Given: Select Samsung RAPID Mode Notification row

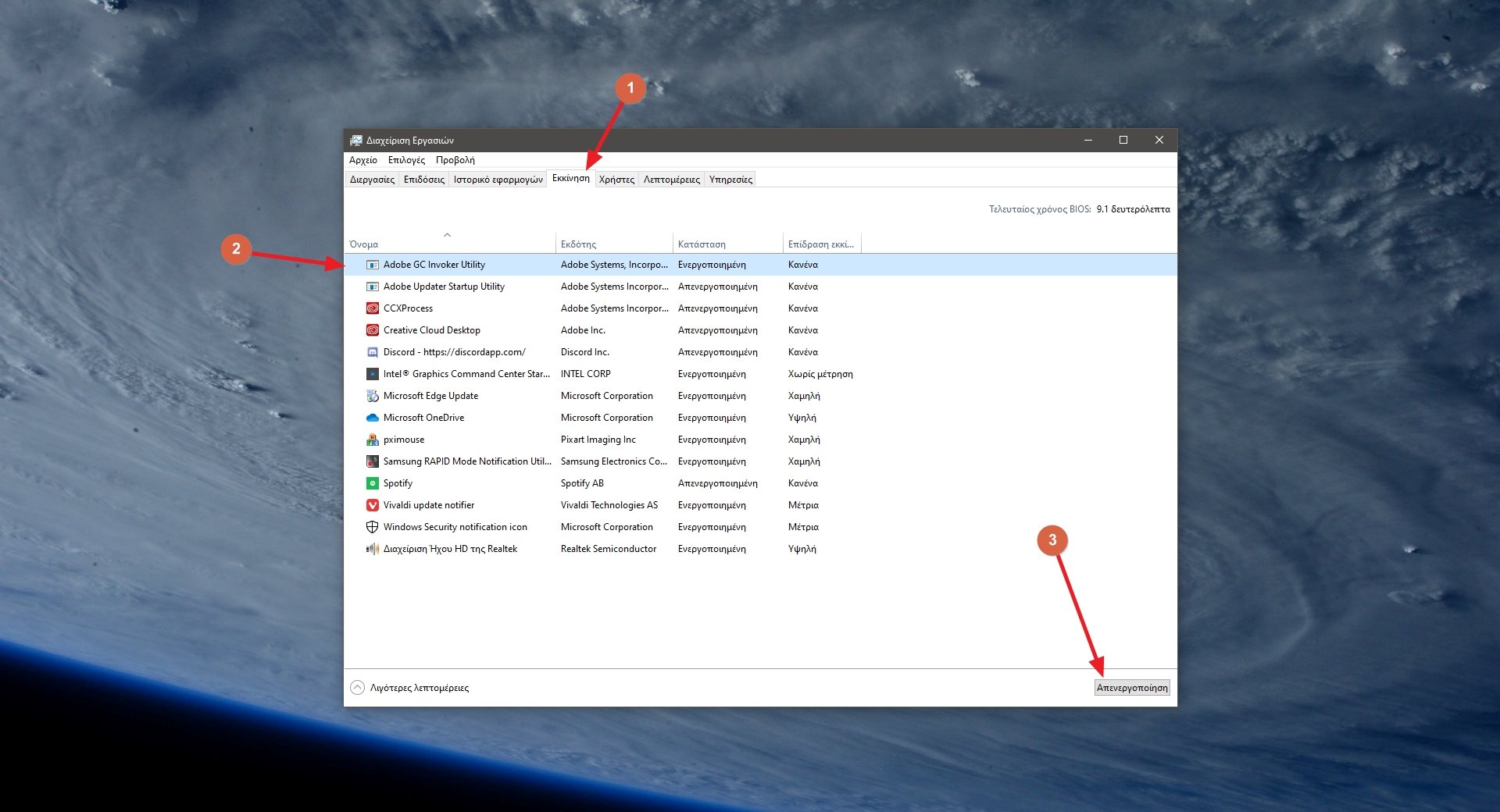Looking at the screenshot, I should [466, 461].
